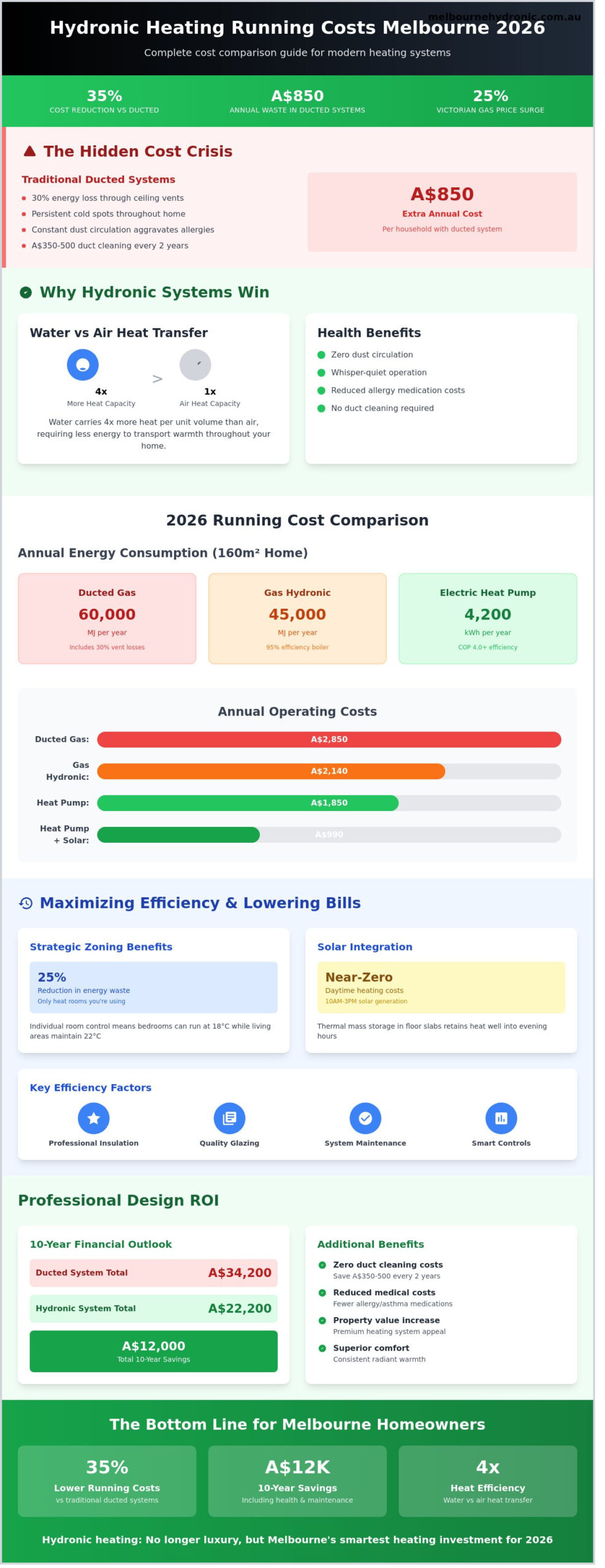Screen dimensions: 605x1568
Task: Click the blue water heat capacity icon
Action: [83, 365]
